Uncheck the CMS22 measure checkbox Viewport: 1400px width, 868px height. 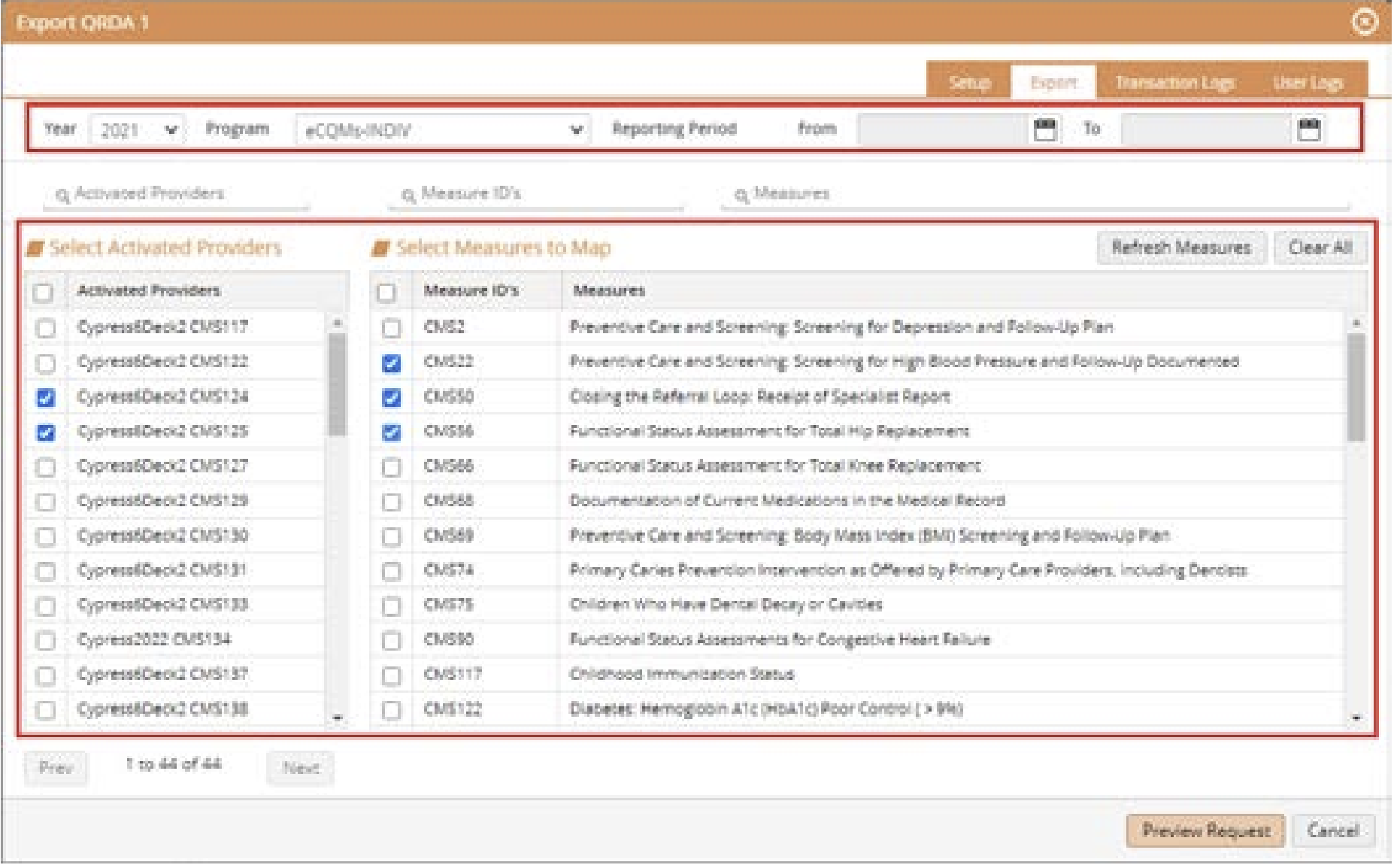[391, 363]
